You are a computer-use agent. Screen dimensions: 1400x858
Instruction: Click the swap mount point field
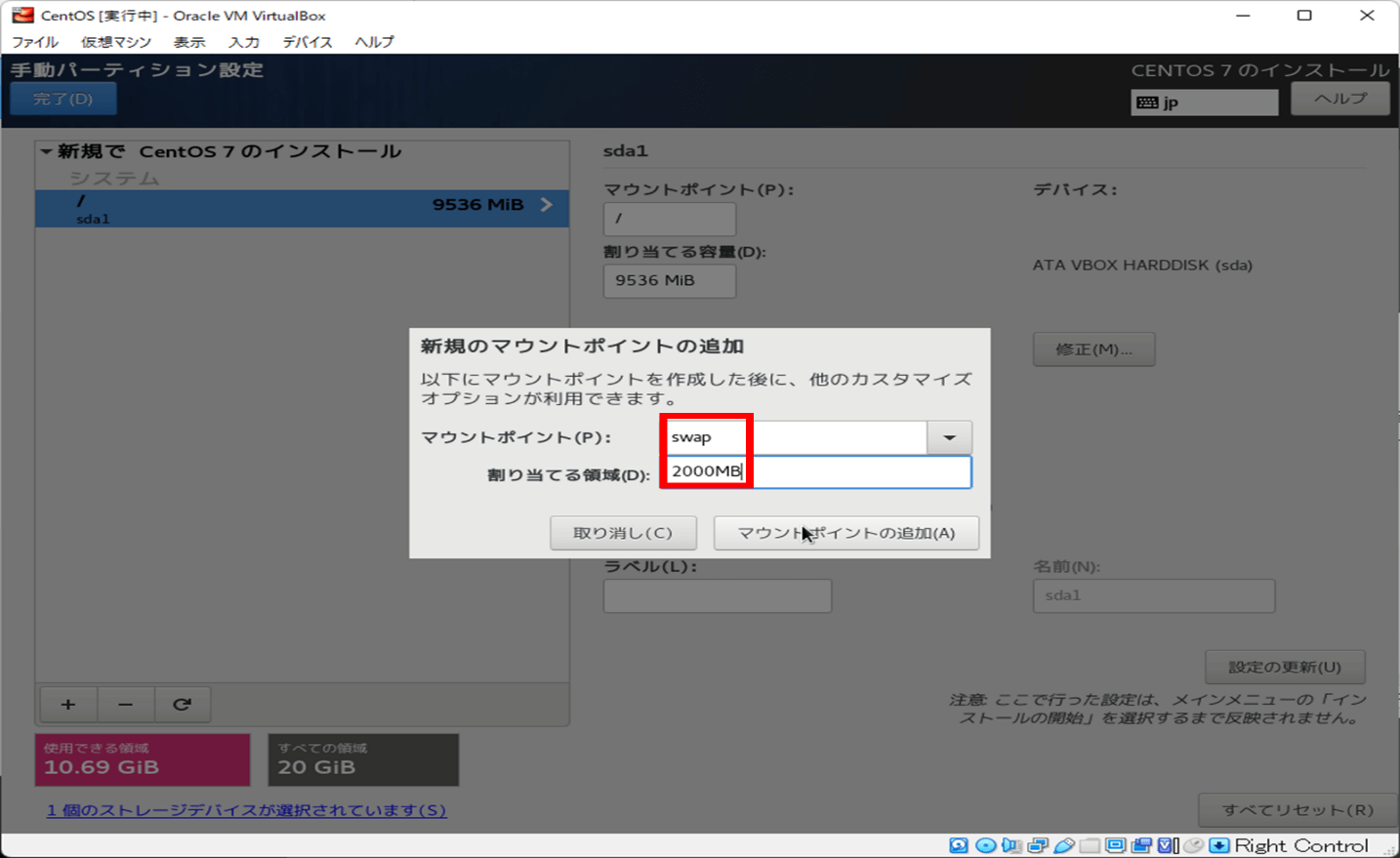click(x=794, y=437)
